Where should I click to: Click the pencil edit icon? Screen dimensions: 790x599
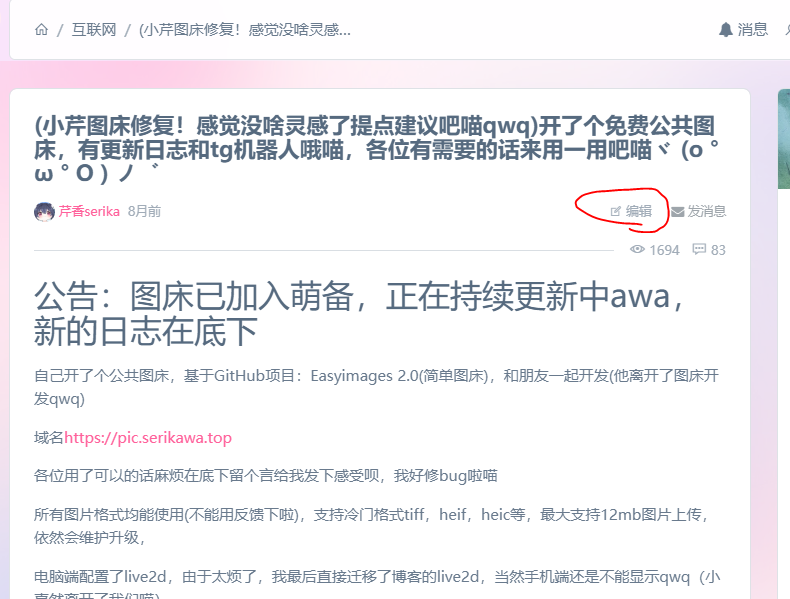coord(615,212)
